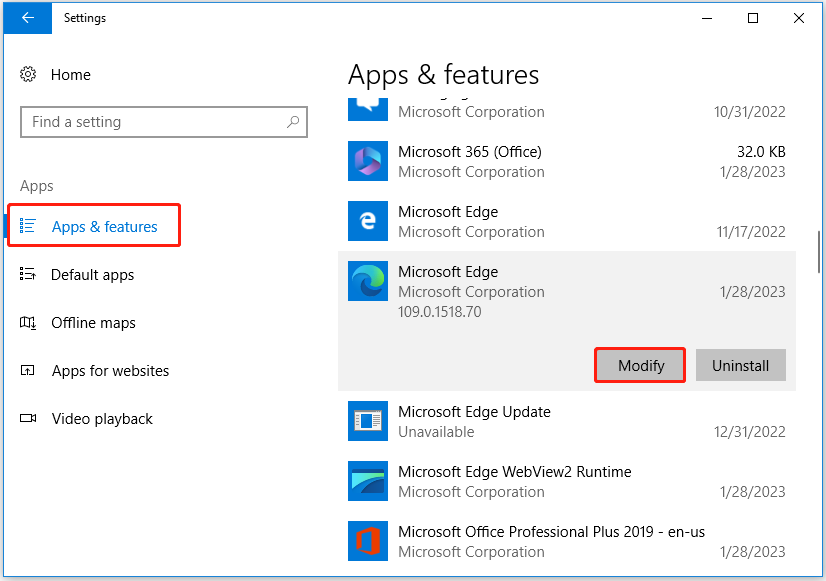Click the Find a setting search box
The image size is (826, 581).
[x=164, y=122]
